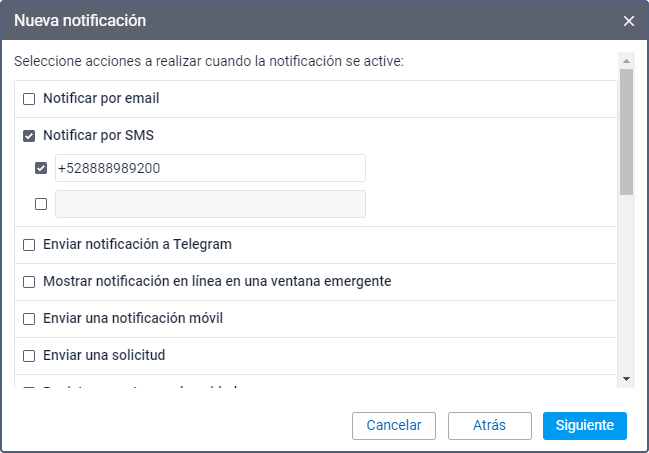This screenshot has width=649, height=453.
Task: Click the empty second SMS phone field
Action: coord(210,204)
